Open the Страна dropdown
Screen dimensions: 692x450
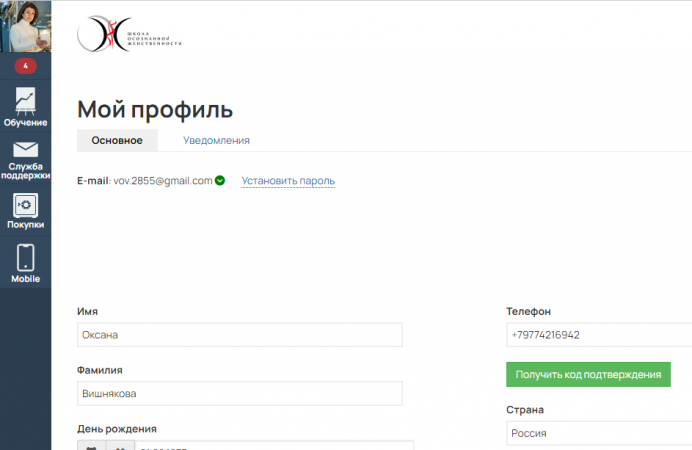pos(599,433)
